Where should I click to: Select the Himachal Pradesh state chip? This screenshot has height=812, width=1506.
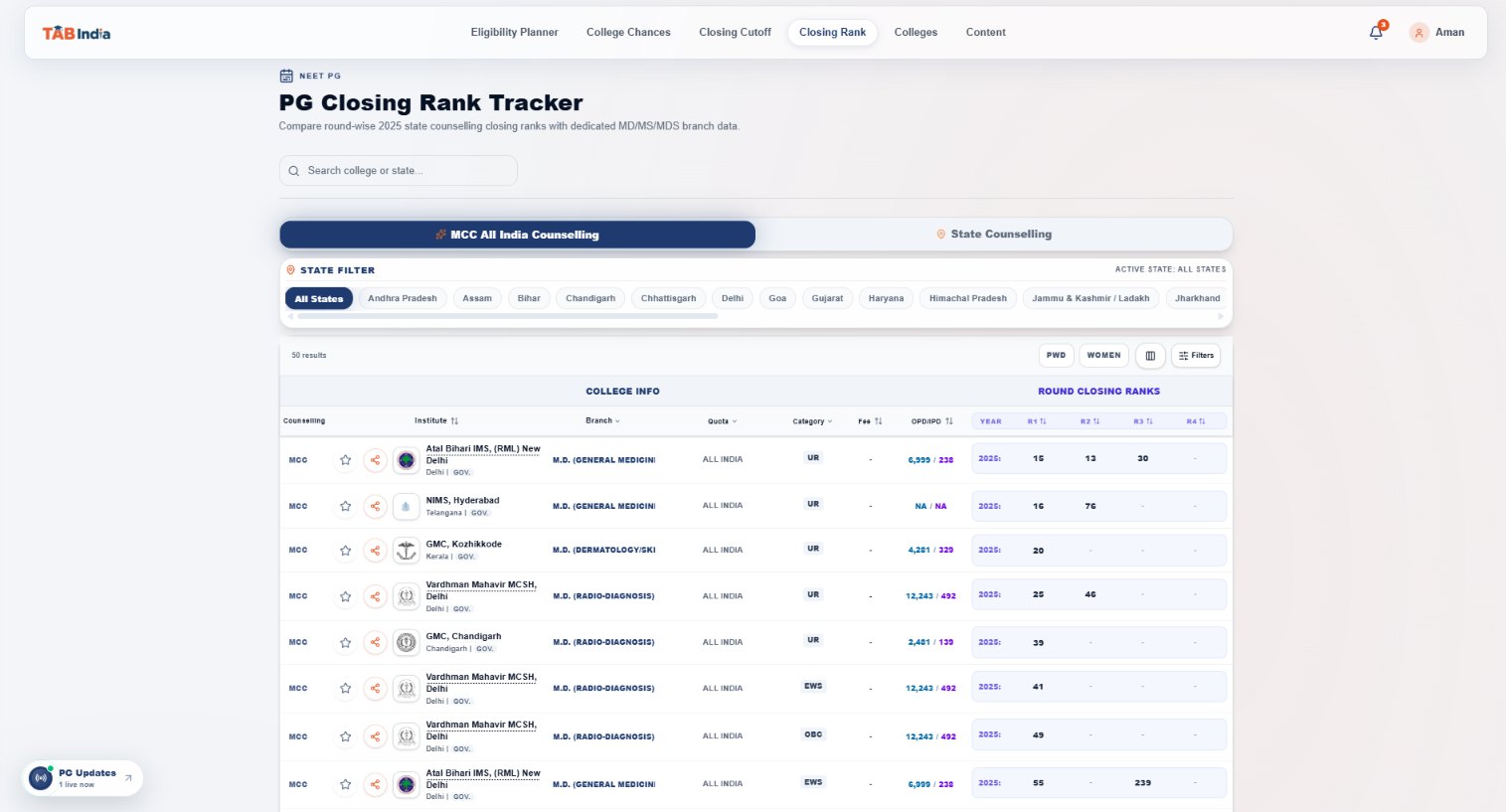point(968,298)
